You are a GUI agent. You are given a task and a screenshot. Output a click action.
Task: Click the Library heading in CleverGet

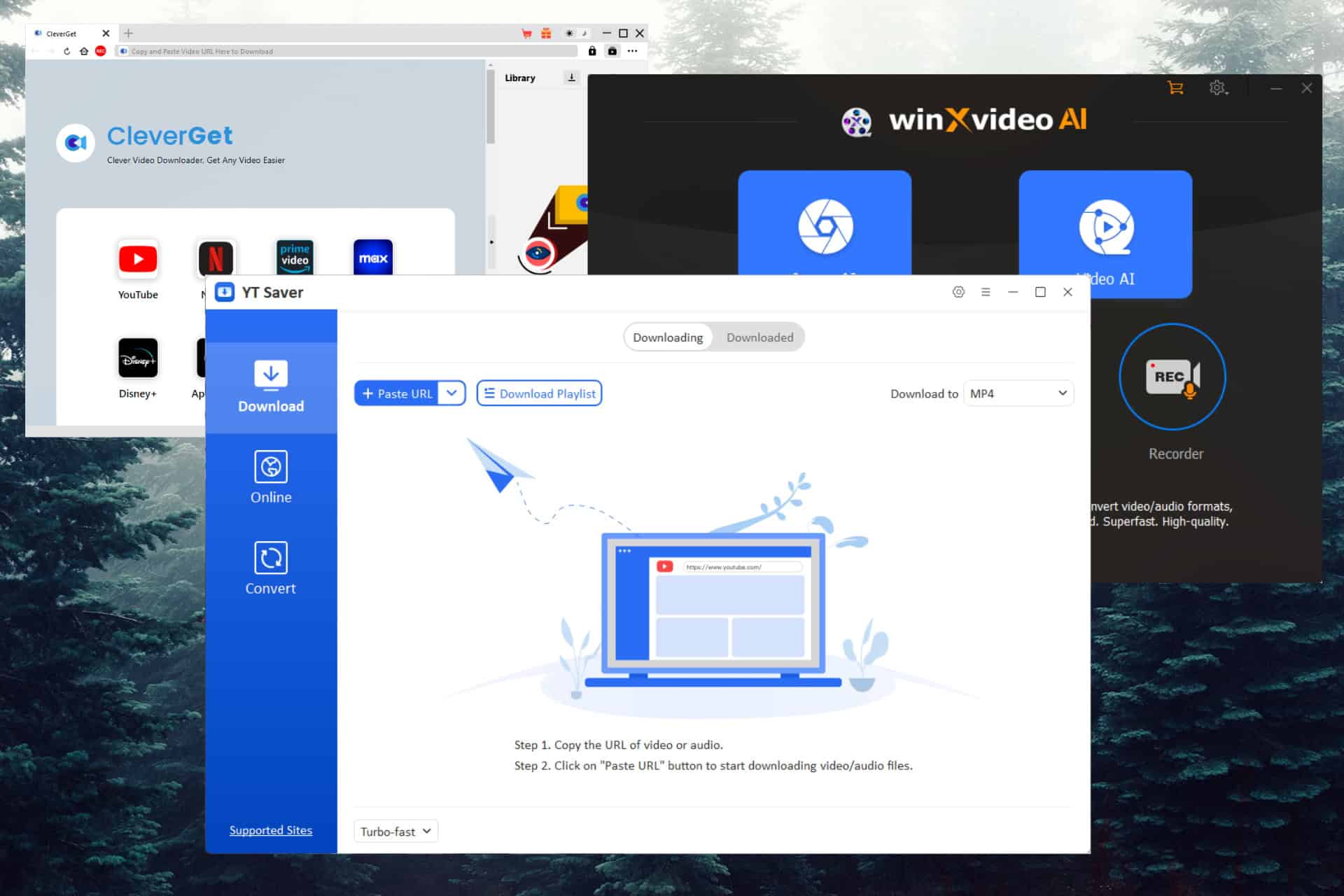520,78
